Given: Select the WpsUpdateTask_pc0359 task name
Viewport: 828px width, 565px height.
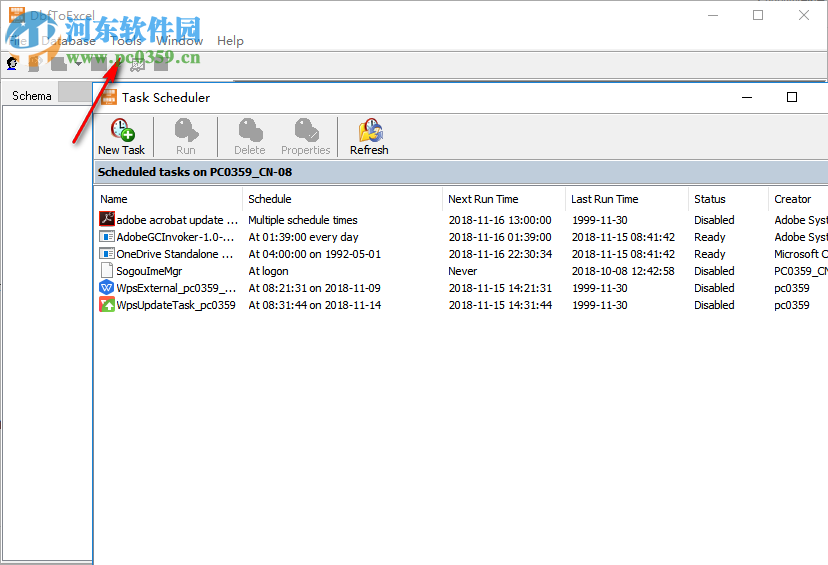Looking at the screenshot, I should 176,305.
